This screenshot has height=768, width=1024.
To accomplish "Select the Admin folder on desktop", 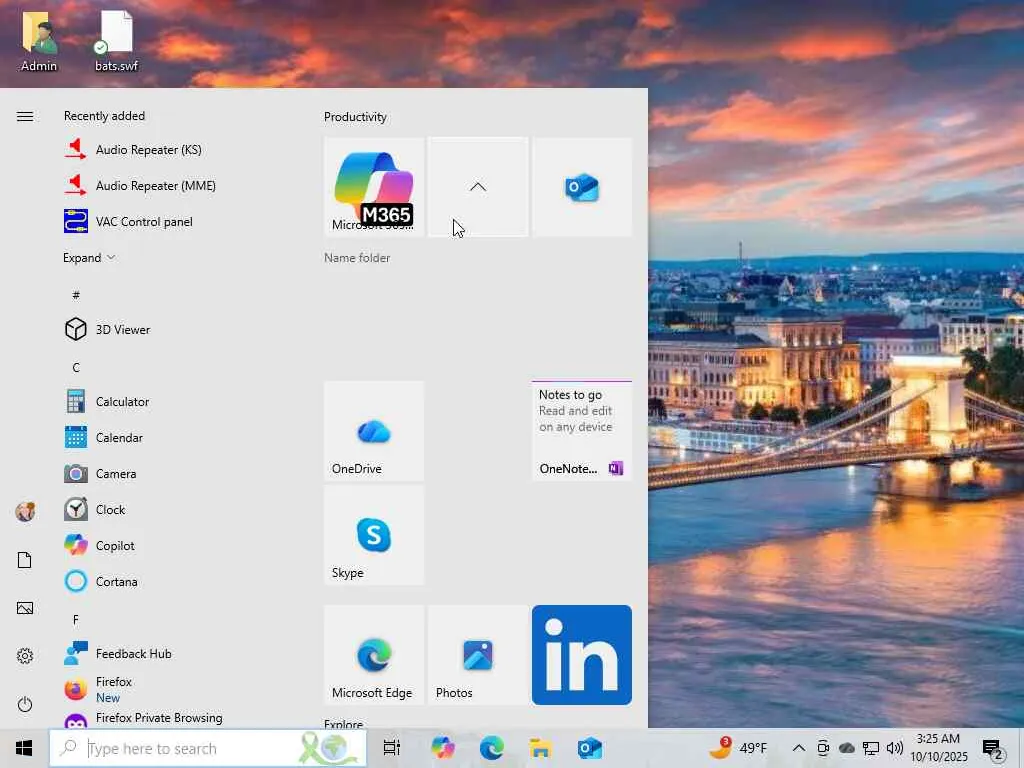I will coord(39,41).
